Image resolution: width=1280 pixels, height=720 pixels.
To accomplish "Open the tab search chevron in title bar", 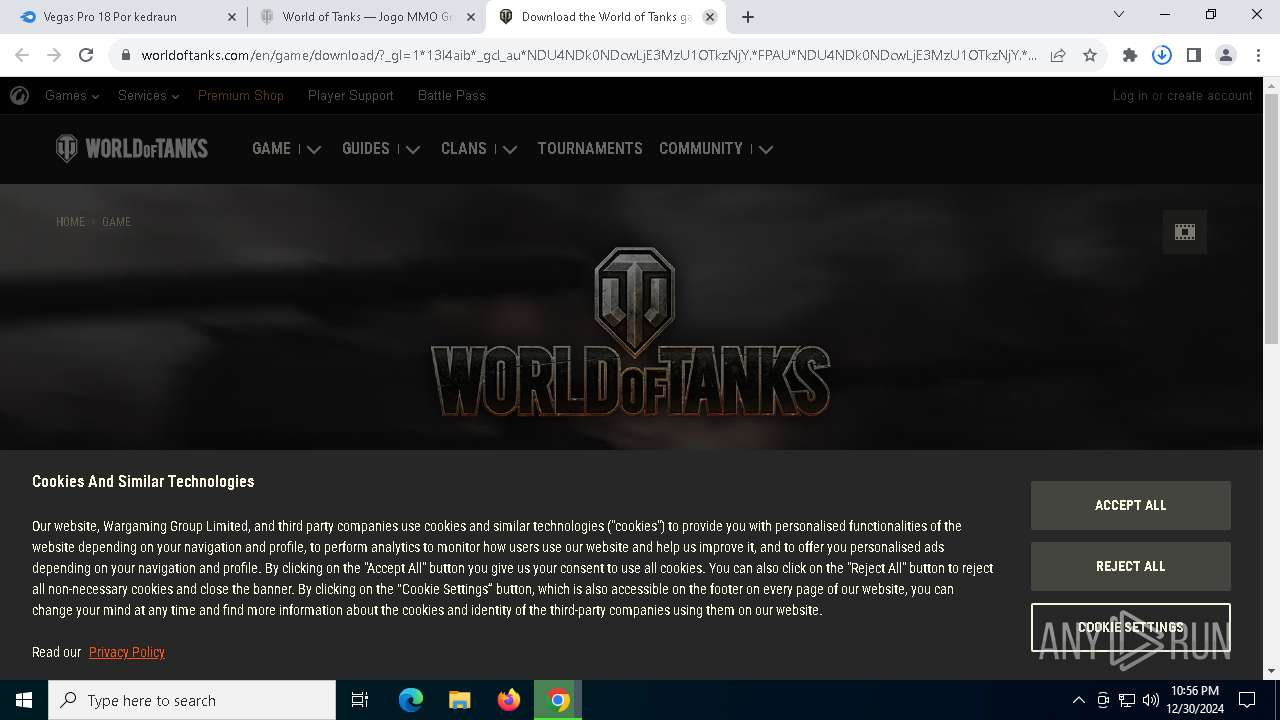I will coord(1119,14).
